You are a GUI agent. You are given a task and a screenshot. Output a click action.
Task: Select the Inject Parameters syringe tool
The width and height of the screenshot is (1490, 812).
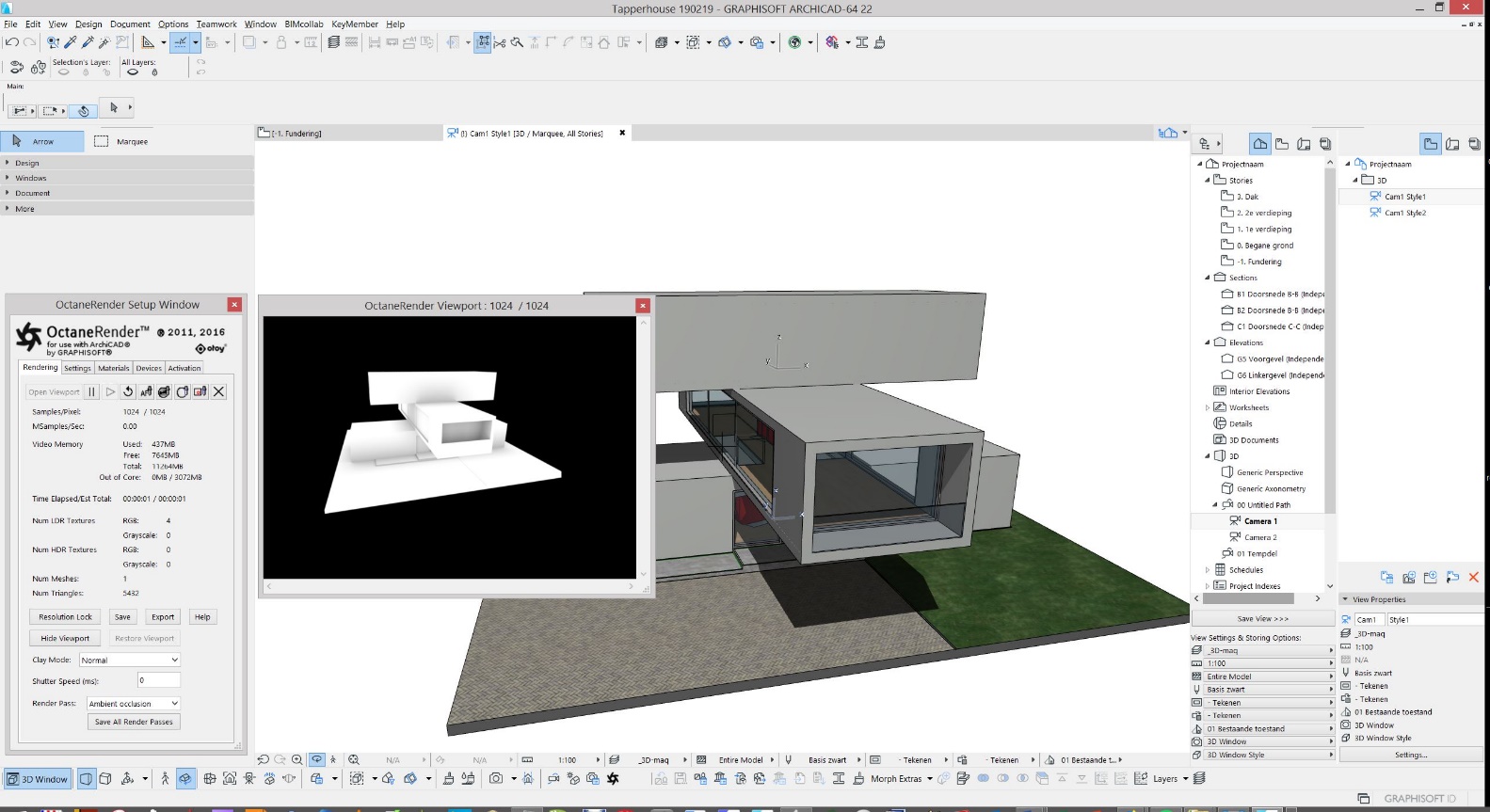click(x=88, y=42)
